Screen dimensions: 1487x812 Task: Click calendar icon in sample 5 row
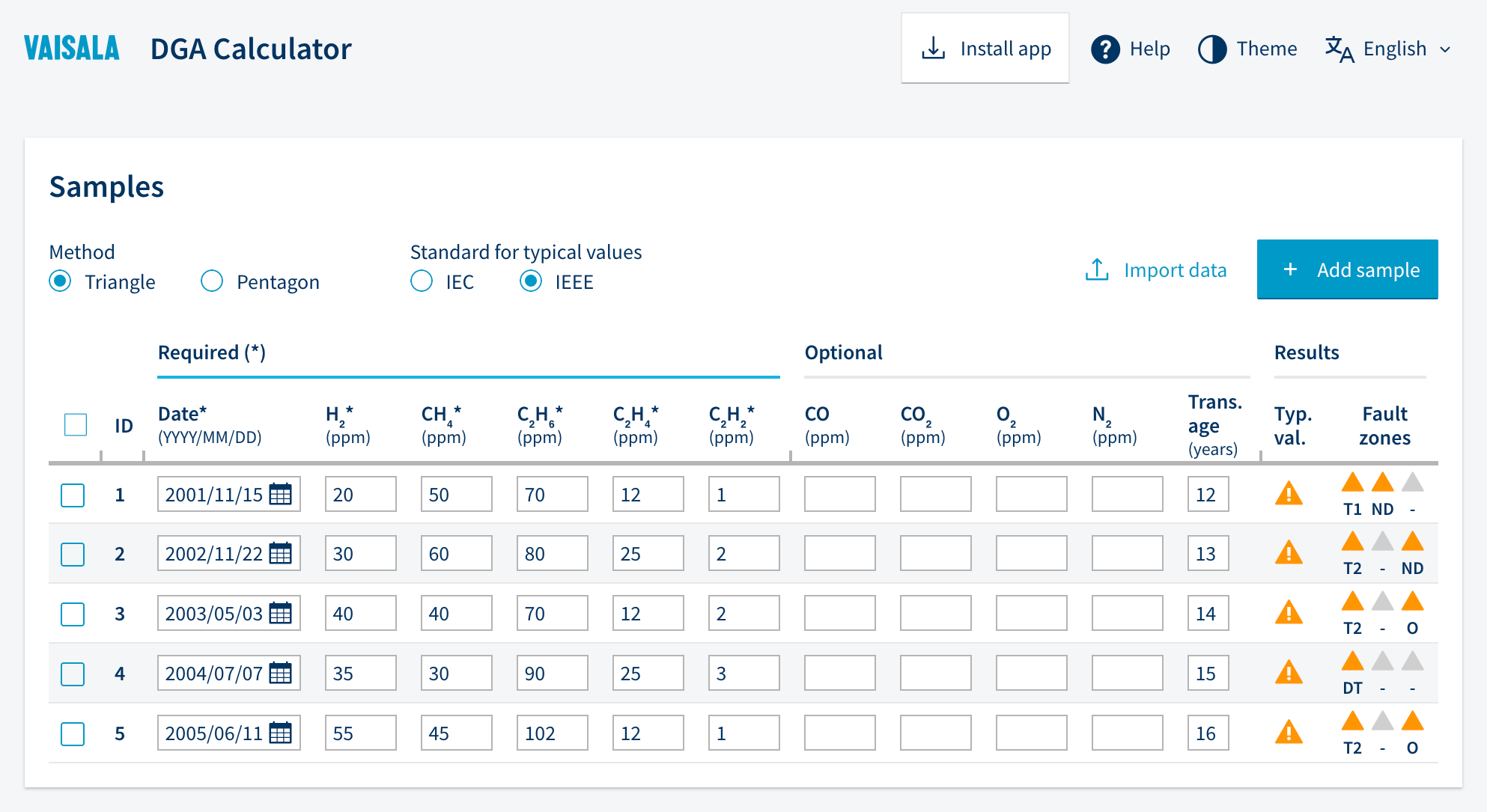click(x=280, y=733)
